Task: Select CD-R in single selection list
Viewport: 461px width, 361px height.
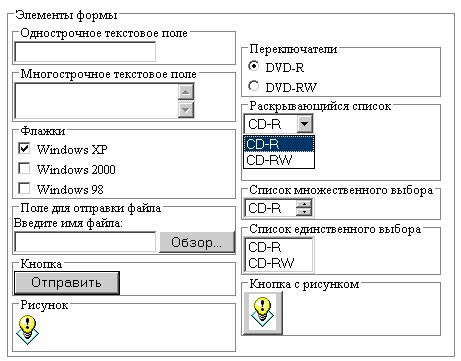Action: 279,247
